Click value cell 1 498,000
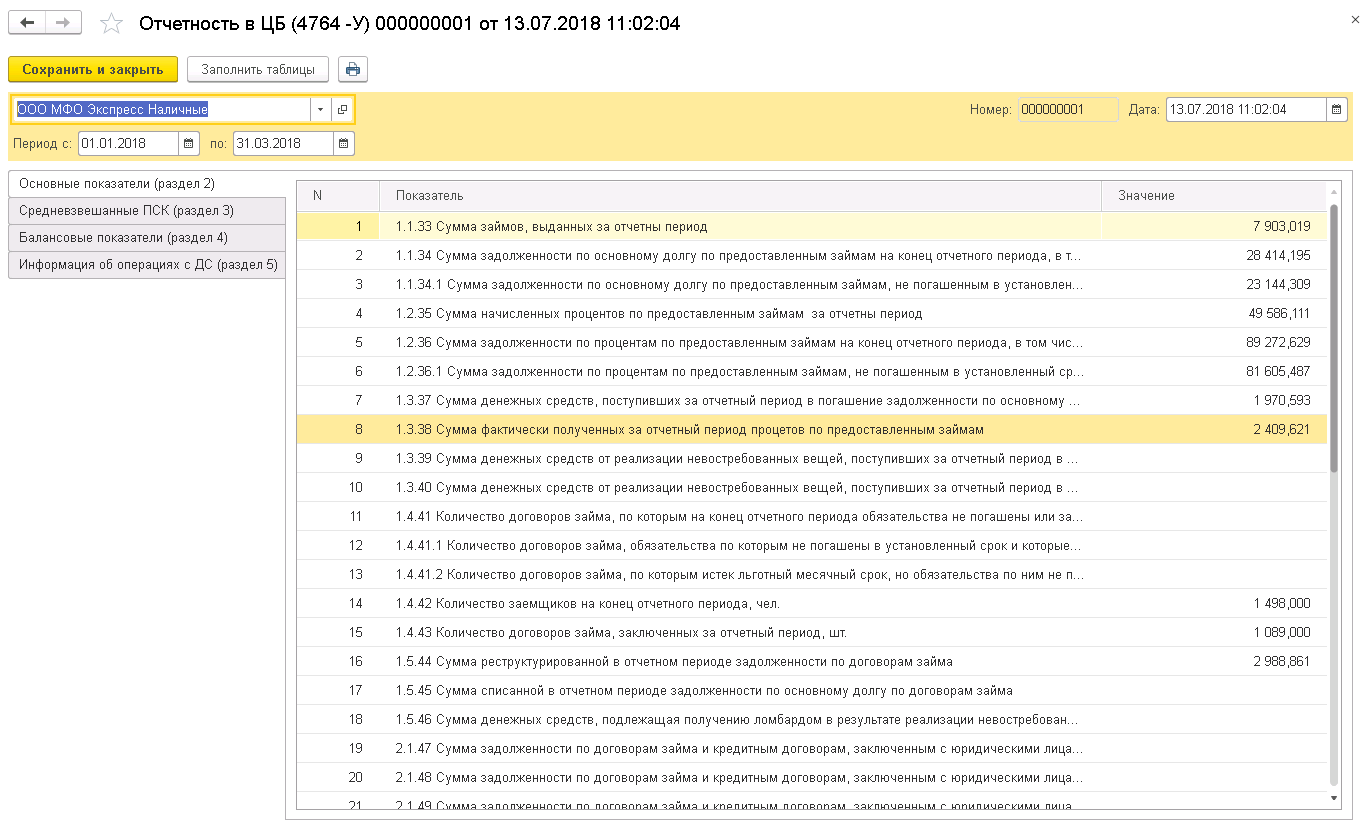Screen dimensions: 1365x829 1214,604
